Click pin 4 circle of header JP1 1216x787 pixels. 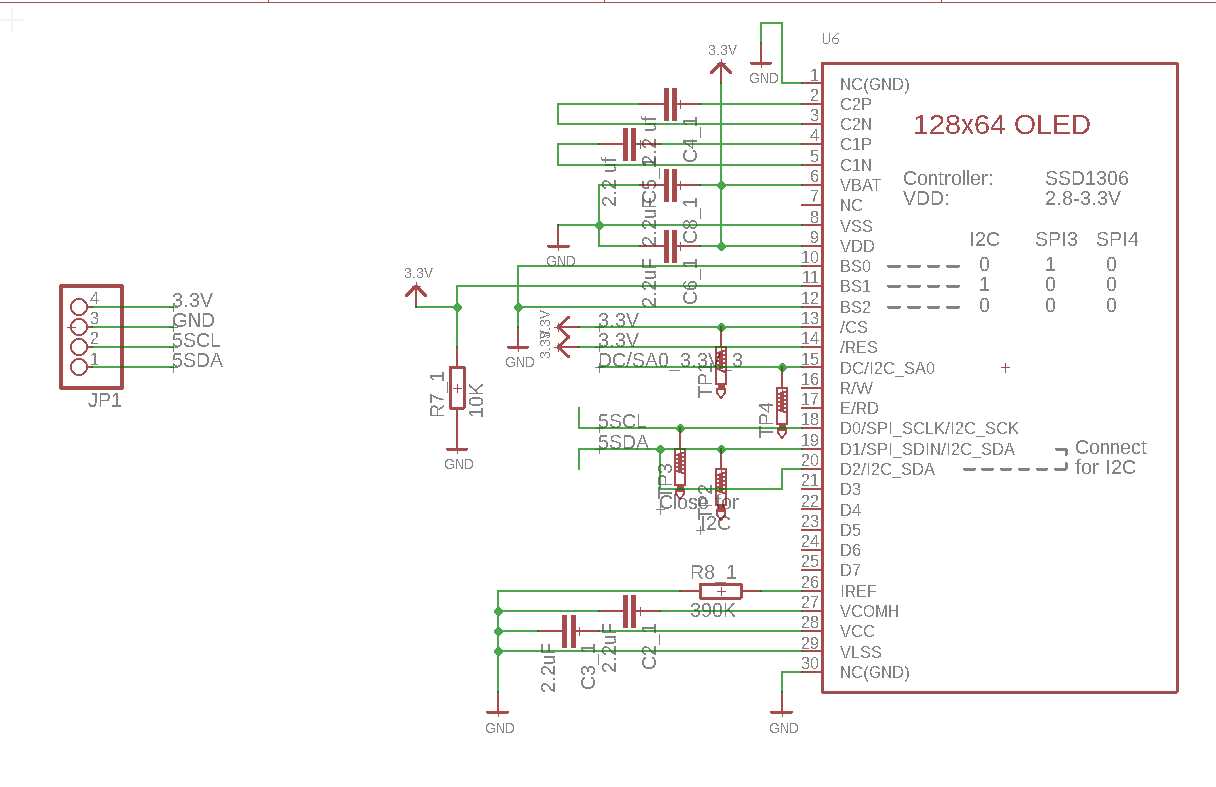click(79, 307)
